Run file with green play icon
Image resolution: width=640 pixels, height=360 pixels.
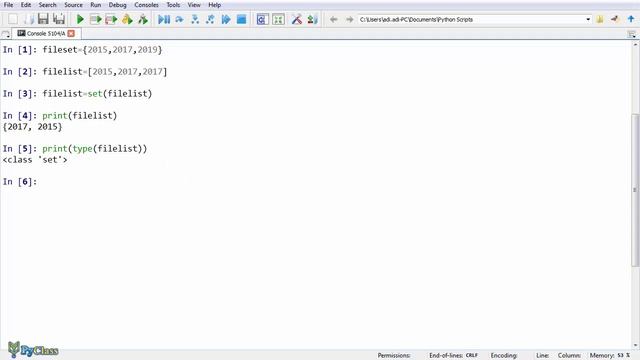click(x=80, y=19)
